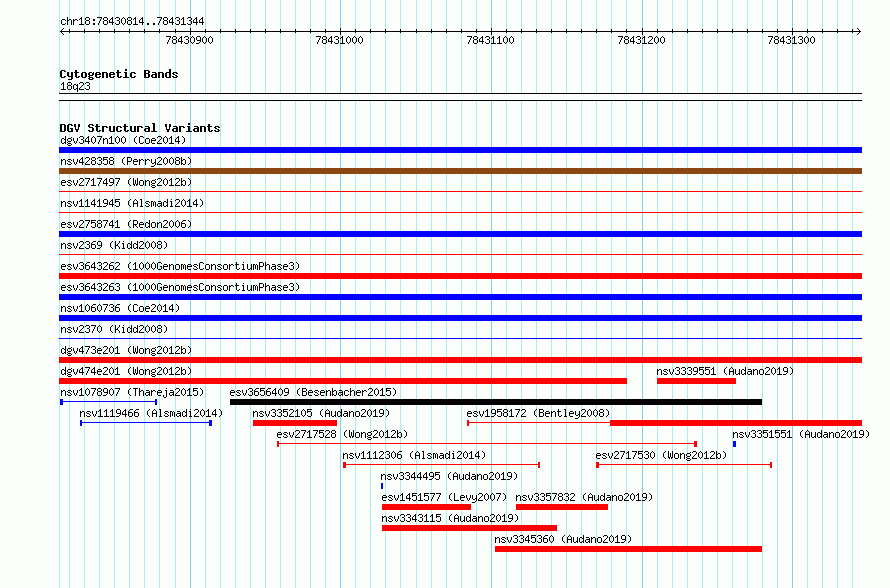
Task: Open variant dgv473e201 (Wong2012b)
Action: (x=126, y=350)
